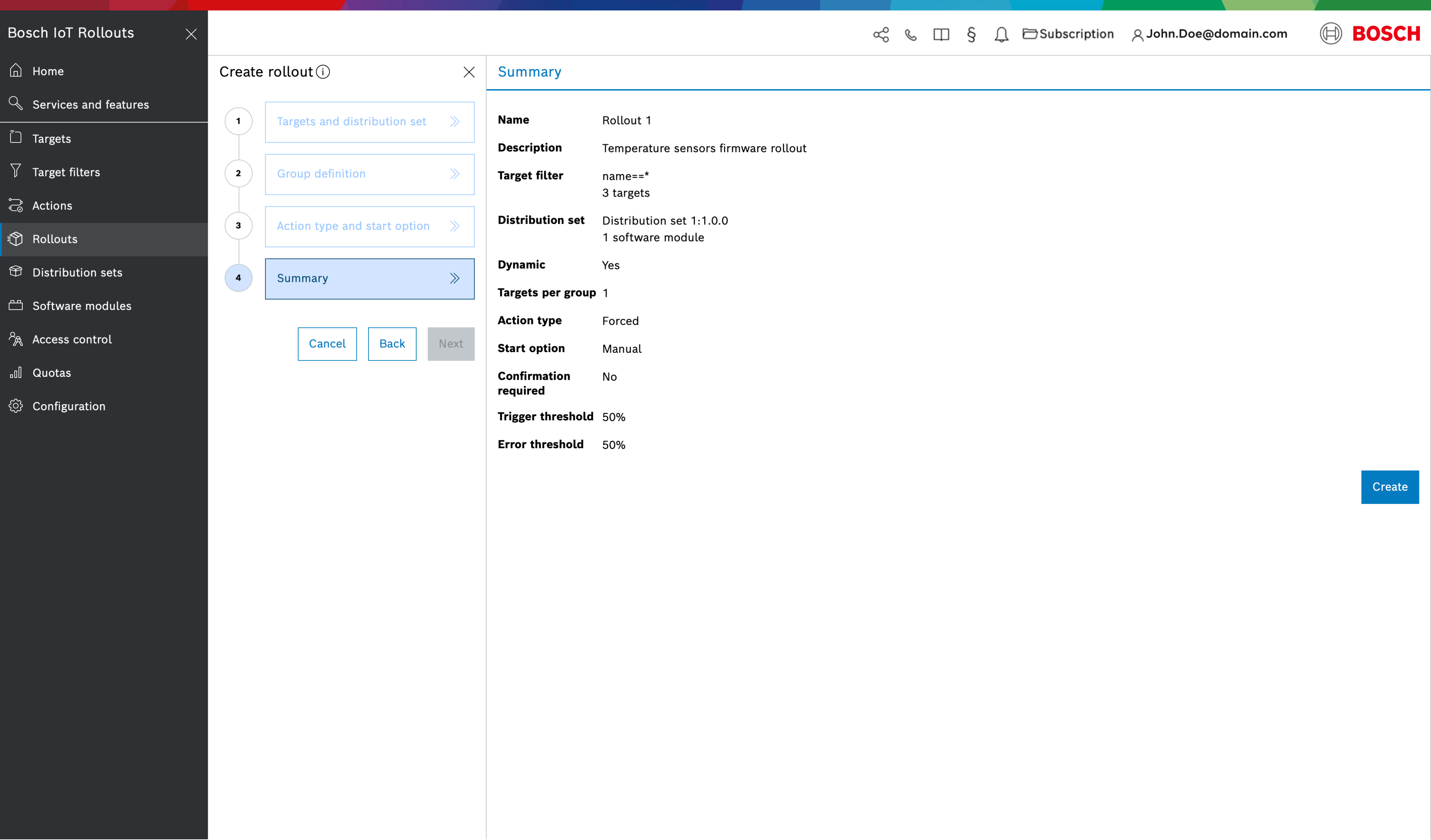Open Access control menu item
The width and height of the screenshot is (1431, 840).
coord(104,340)
